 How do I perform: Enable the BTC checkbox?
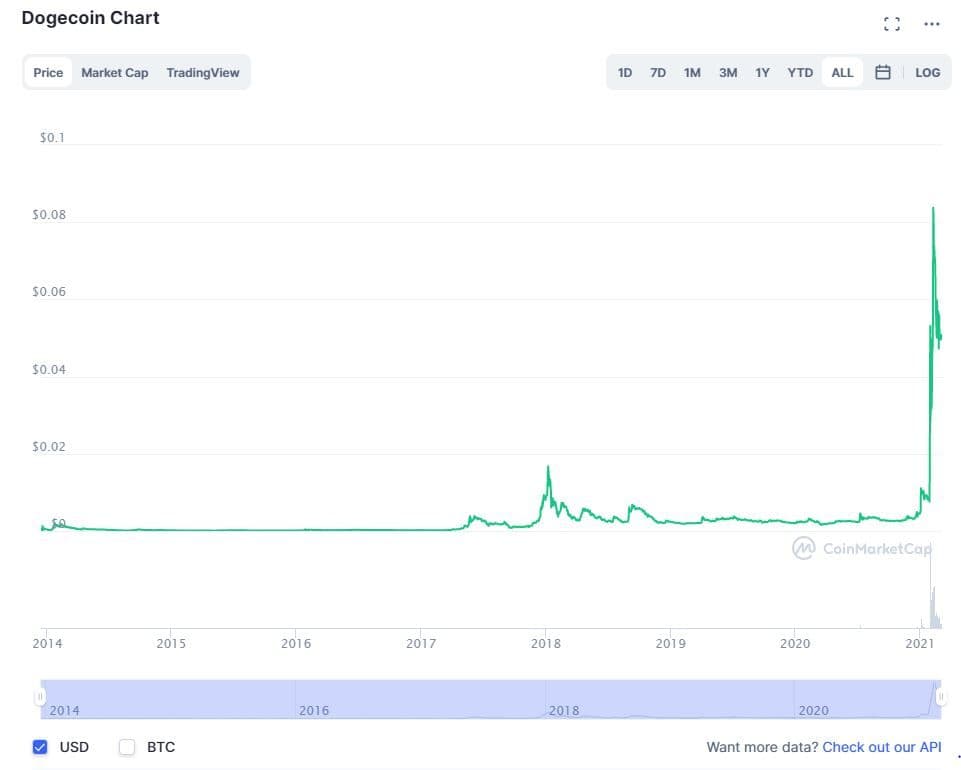pos(127,747)
